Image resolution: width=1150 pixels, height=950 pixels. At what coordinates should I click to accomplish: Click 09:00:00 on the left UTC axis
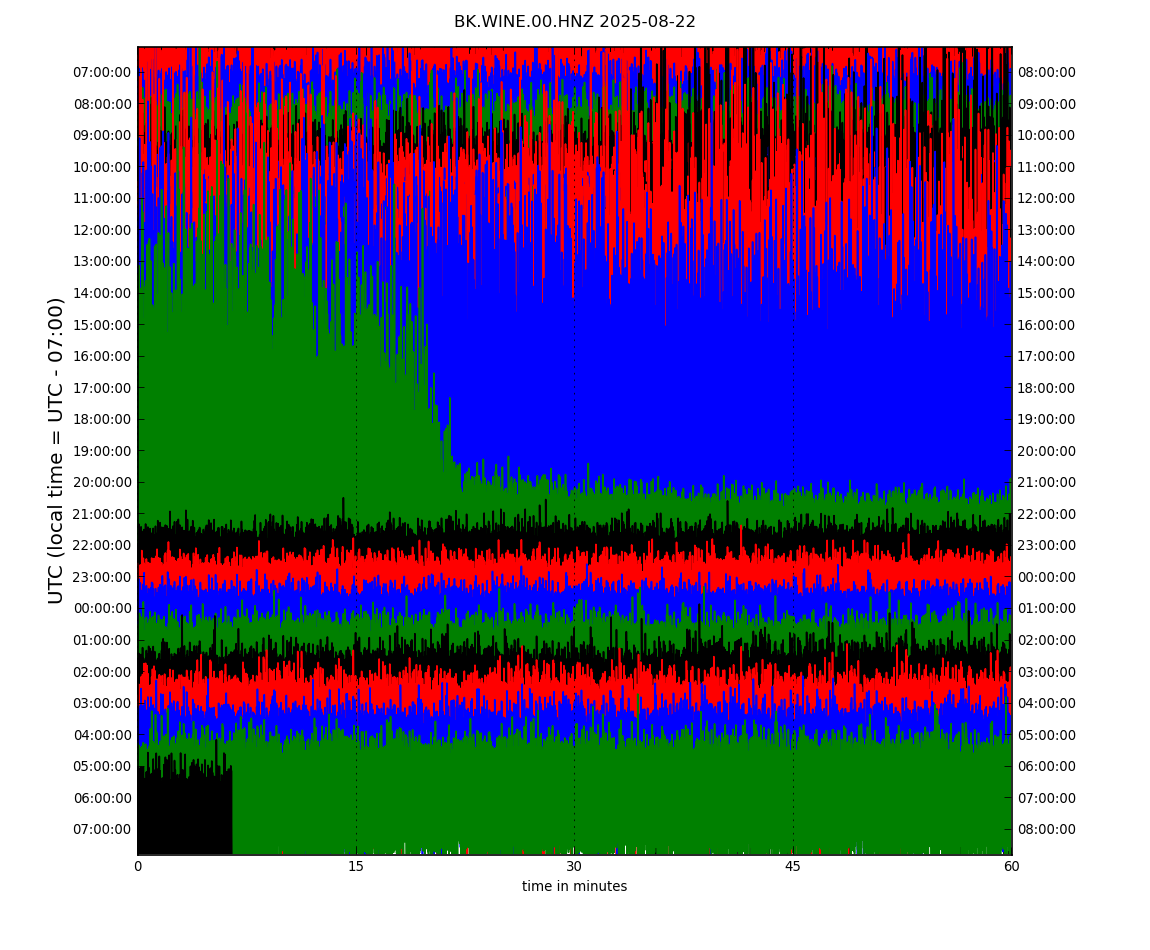(x=102, y=136)
